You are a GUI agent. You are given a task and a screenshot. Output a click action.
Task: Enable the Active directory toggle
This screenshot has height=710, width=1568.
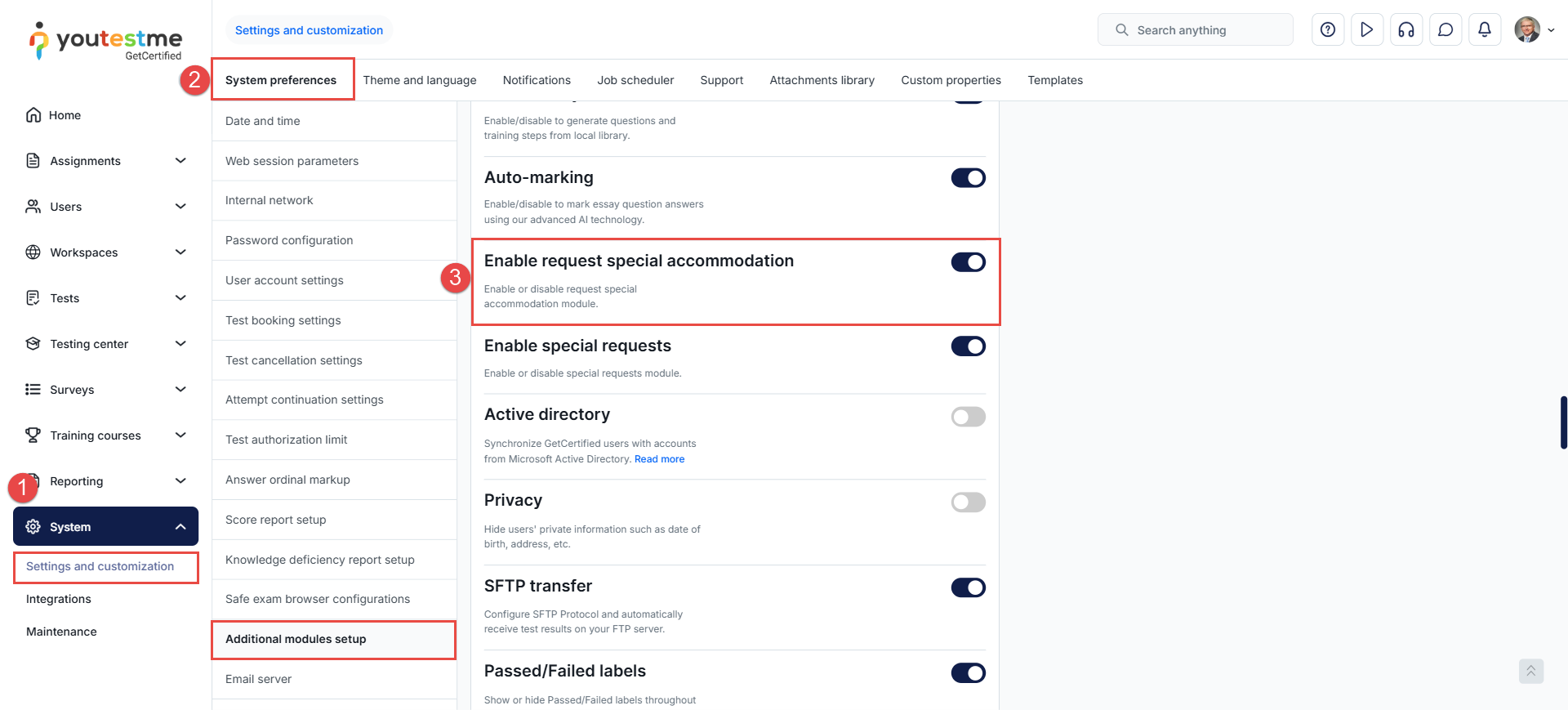click(968, 418)
